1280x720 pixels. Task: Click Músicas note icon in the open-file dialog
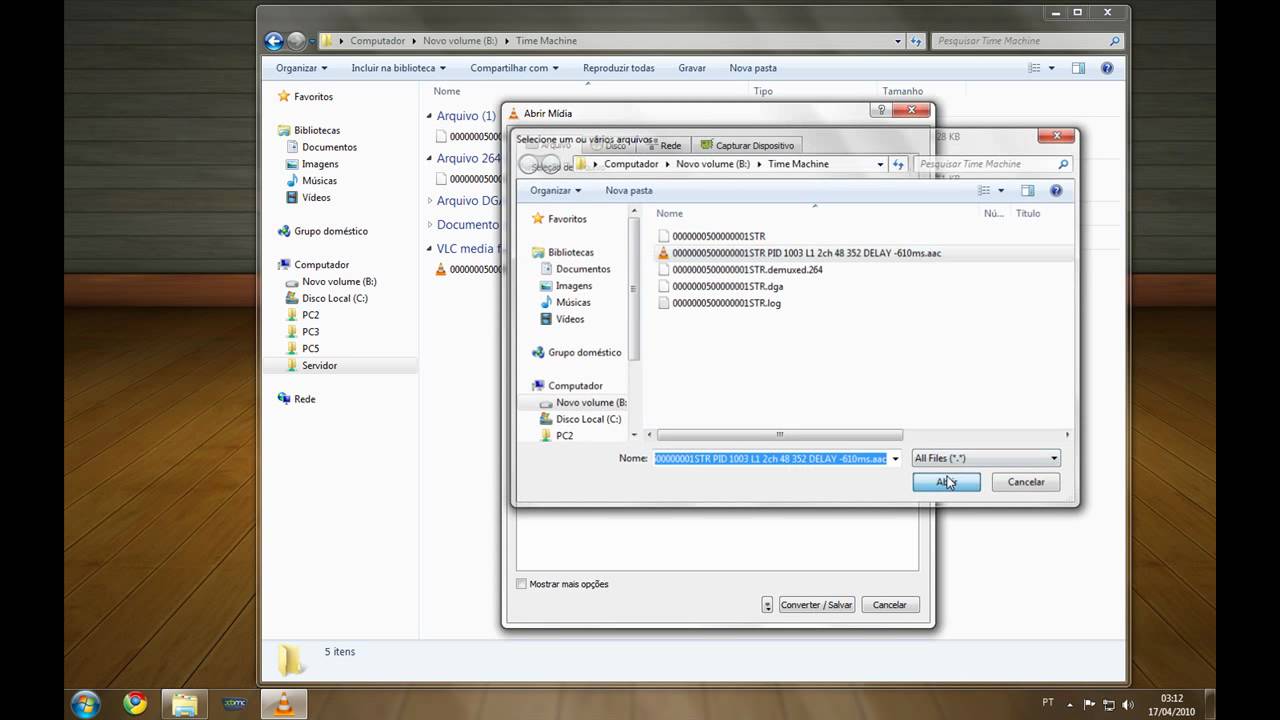(x=546, y=302)
